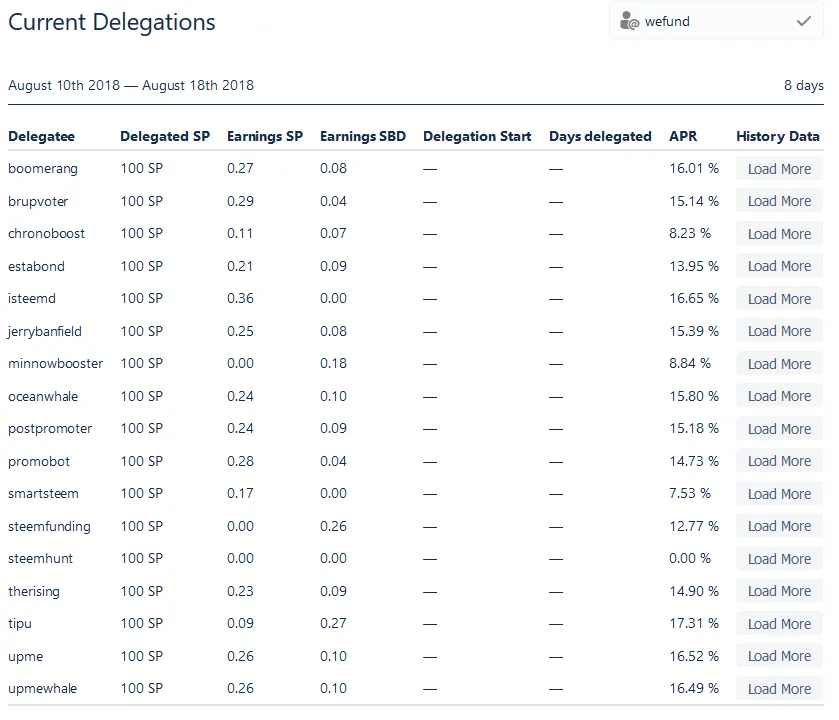Select the therising delegatee name
Screen dimensions: 839x720
point(34,592)
